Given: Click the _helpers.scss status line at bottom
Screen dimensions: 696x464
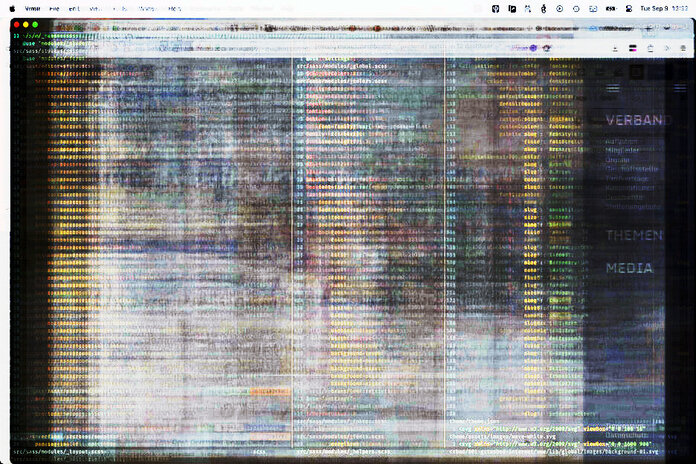Looking at the screenshot, I should coord(340,449).
